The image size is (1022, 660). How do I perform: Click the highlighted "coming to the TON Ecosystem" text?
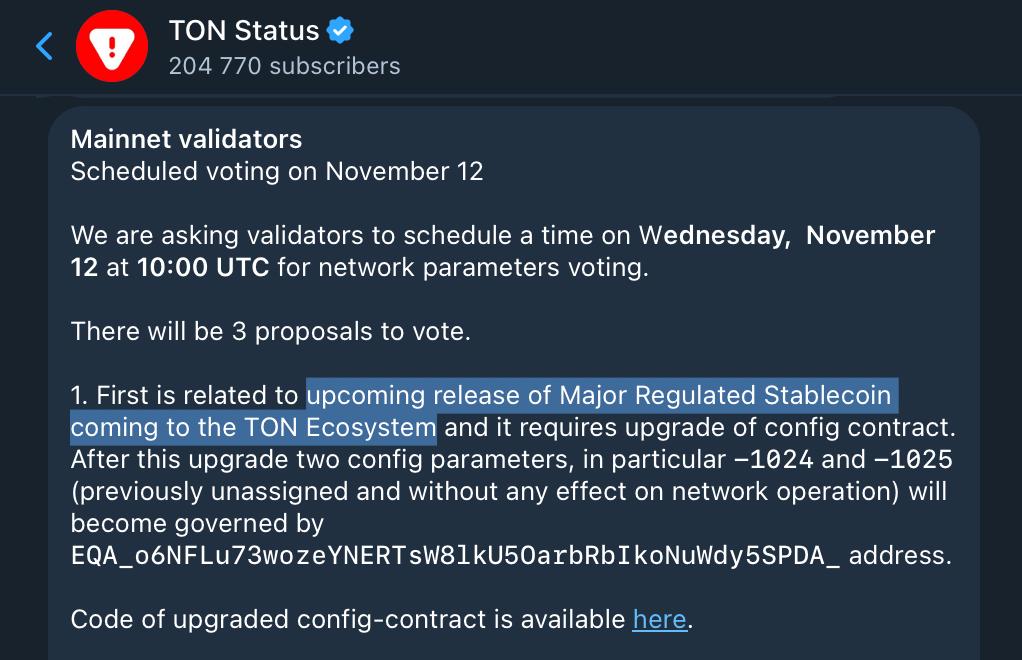coord(254,428)
